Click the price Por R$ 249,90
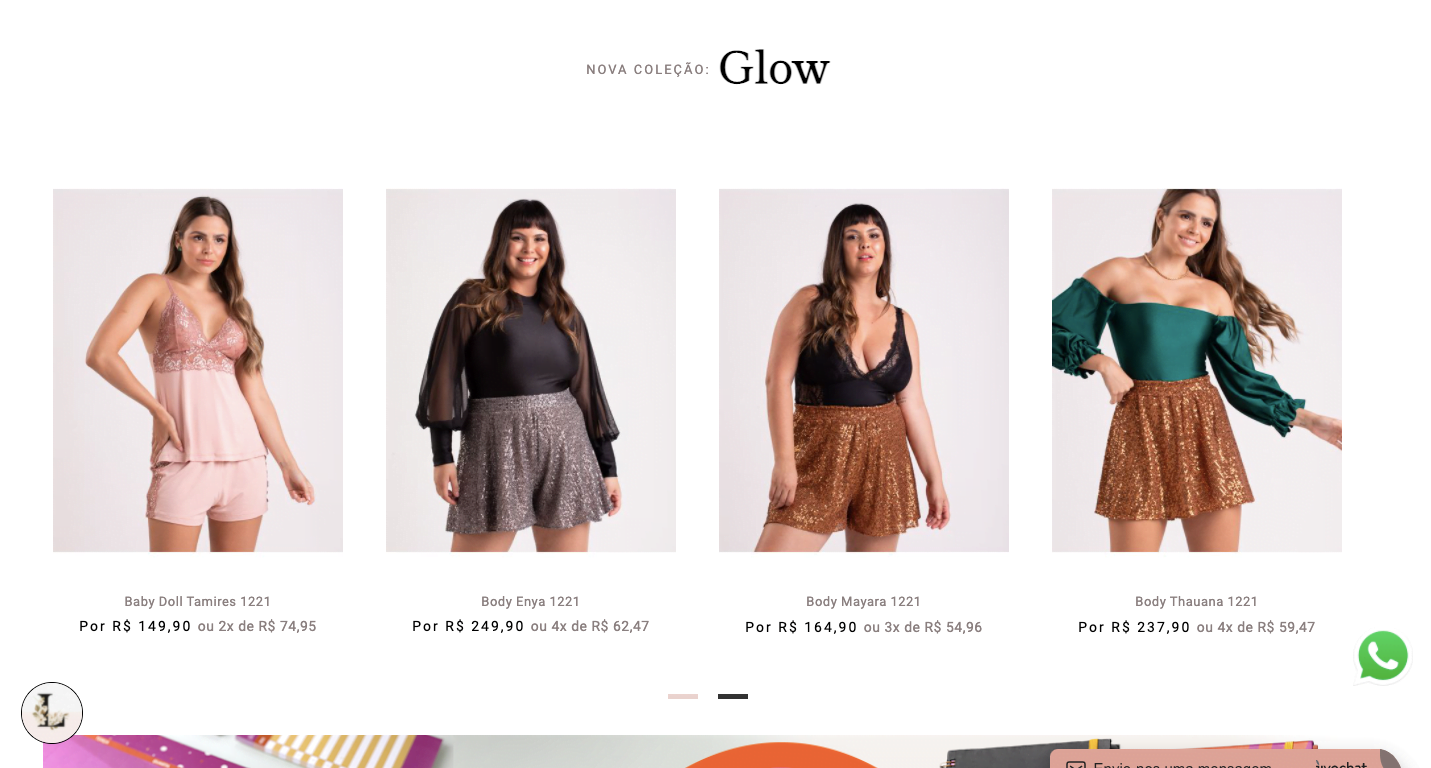This screenshot has height=768, width=1431. (468, 626)
